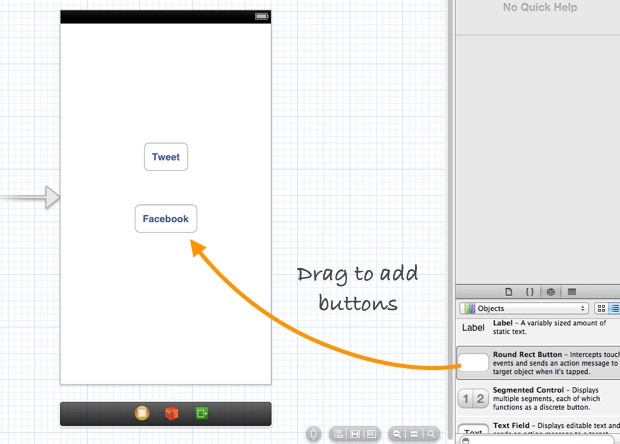Switch to the Object library cube tab
The image size is (620, 444).
tap(550, 291)
